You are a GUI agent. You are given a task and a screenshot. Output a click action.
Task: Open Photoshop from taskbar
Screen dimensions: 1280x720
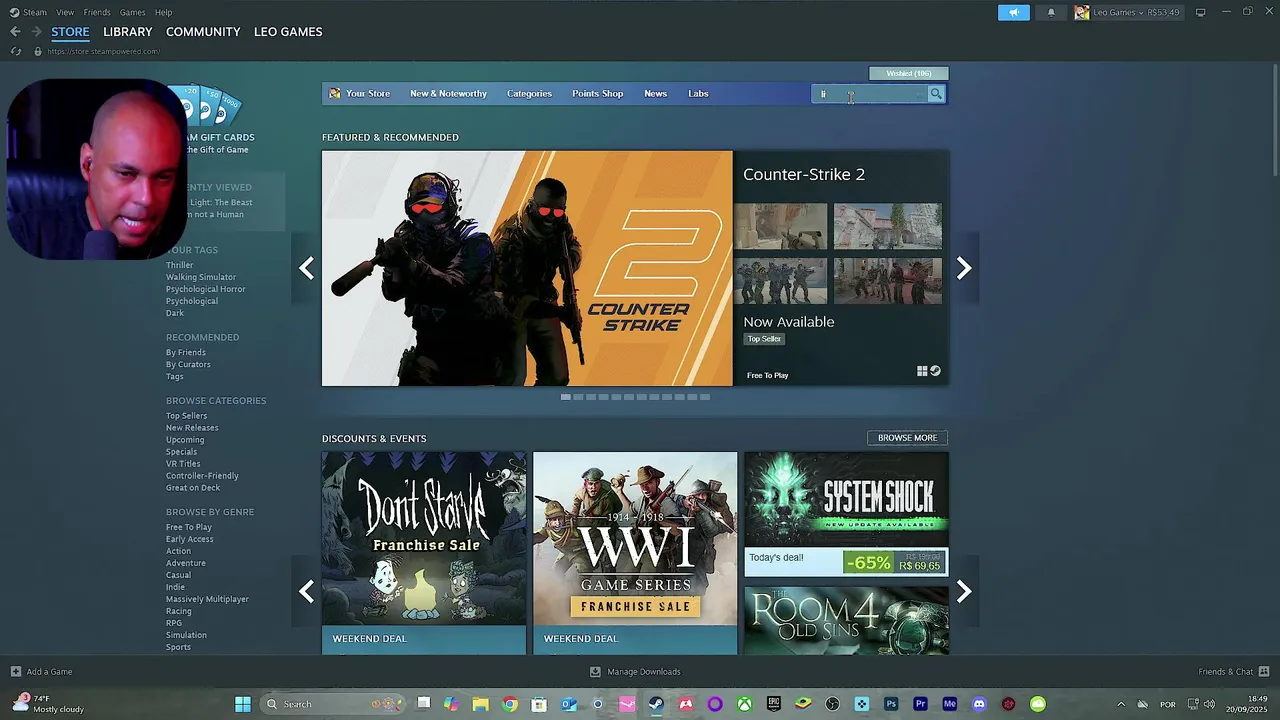click(x=891, y=704)
